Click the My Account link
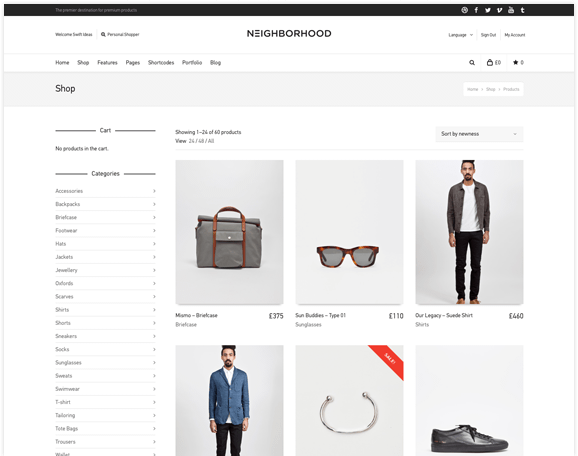This screenshot has height=456, width=578. click(515, 35)
